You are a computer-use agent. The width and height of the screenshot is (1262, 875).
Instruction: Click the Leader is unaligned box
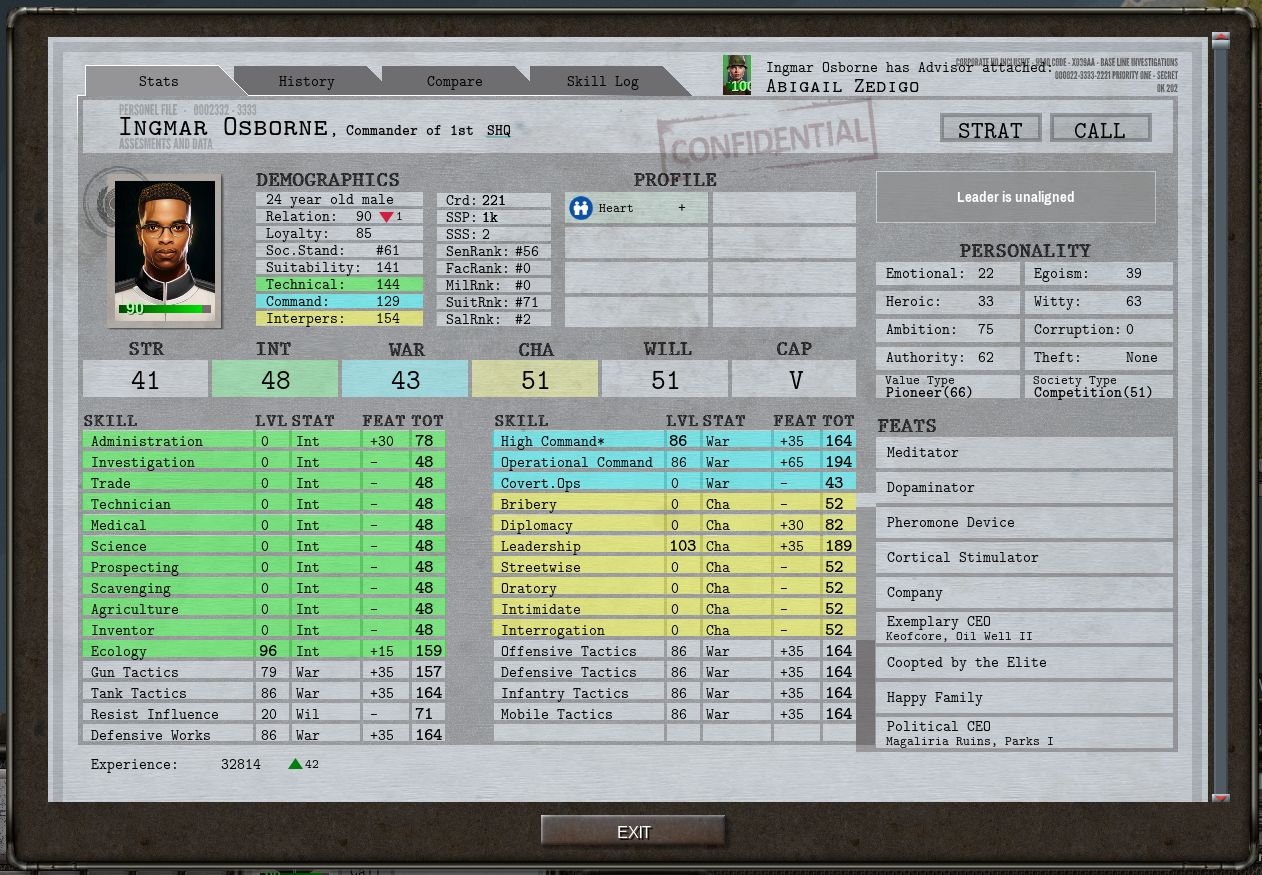click(x=1016, y=197)
